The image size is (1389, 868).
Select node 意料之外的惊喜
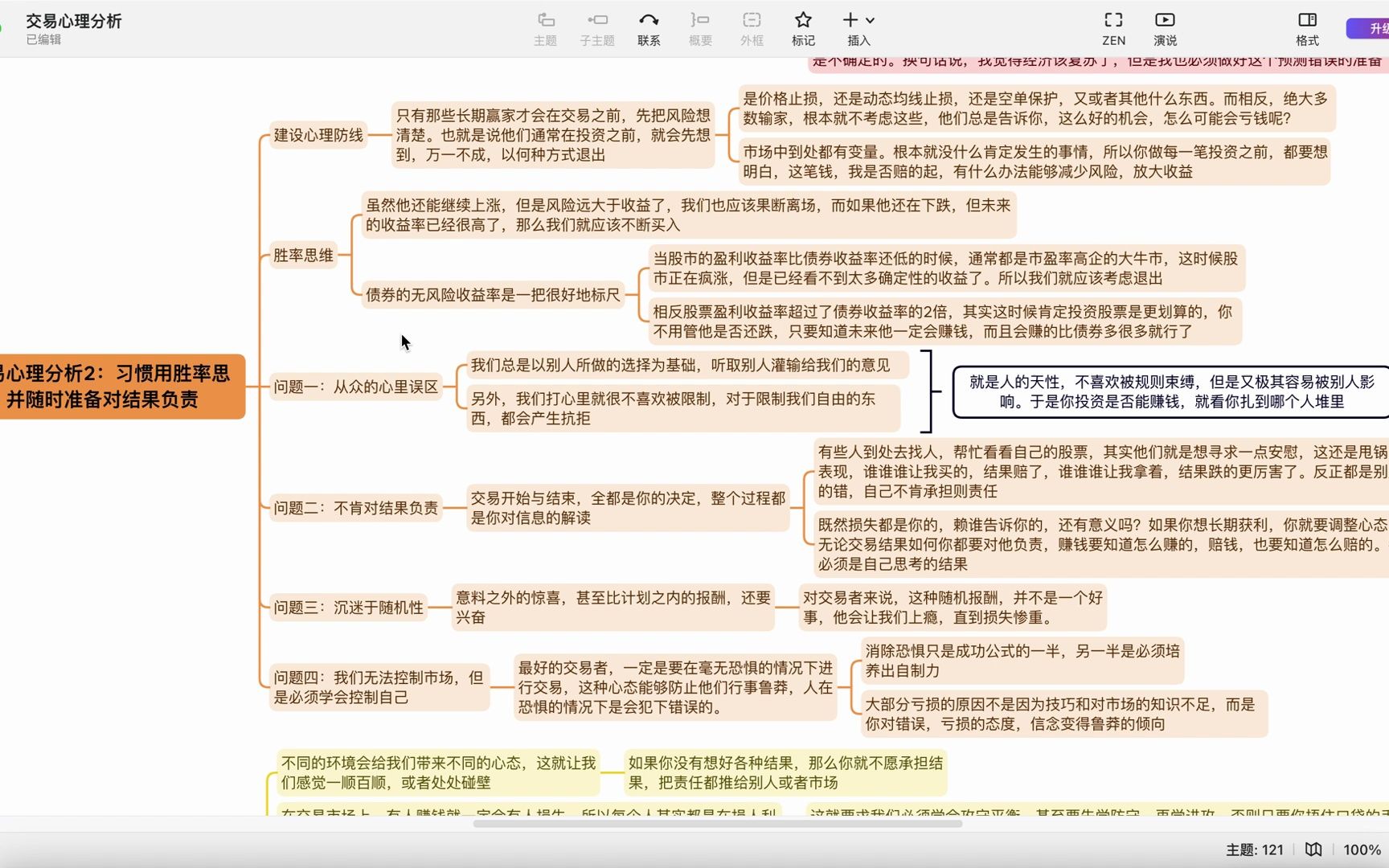(613, 608)
